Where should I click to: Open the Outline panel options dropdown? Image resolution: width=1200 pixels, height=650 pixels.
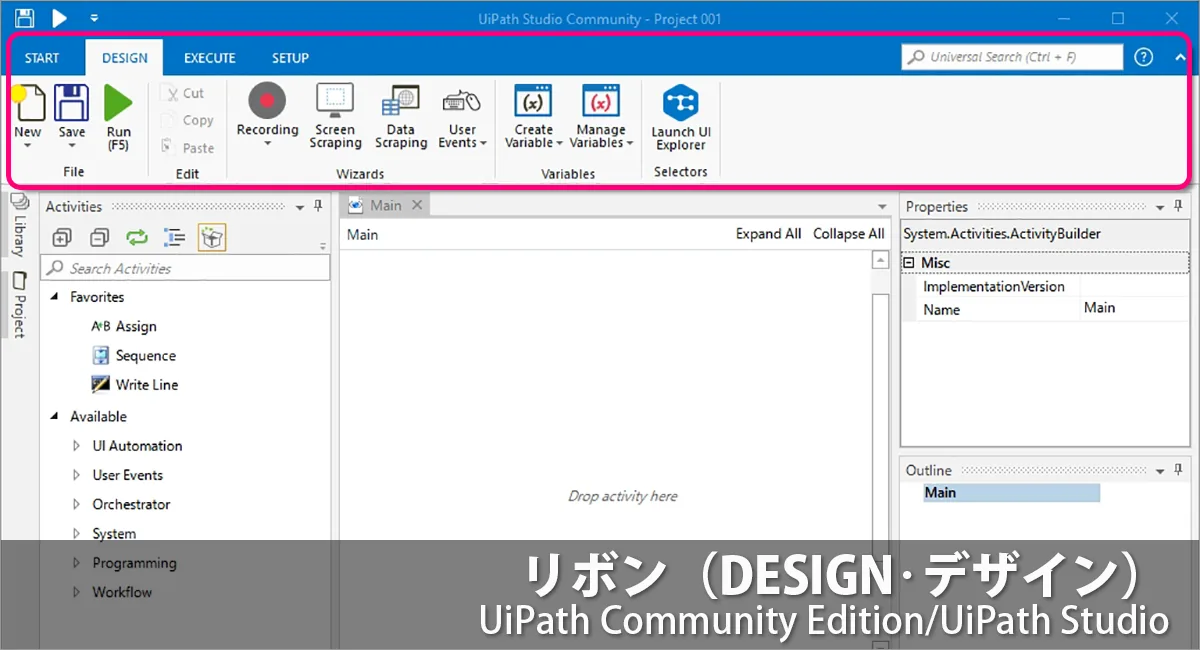click(1161, 471)
